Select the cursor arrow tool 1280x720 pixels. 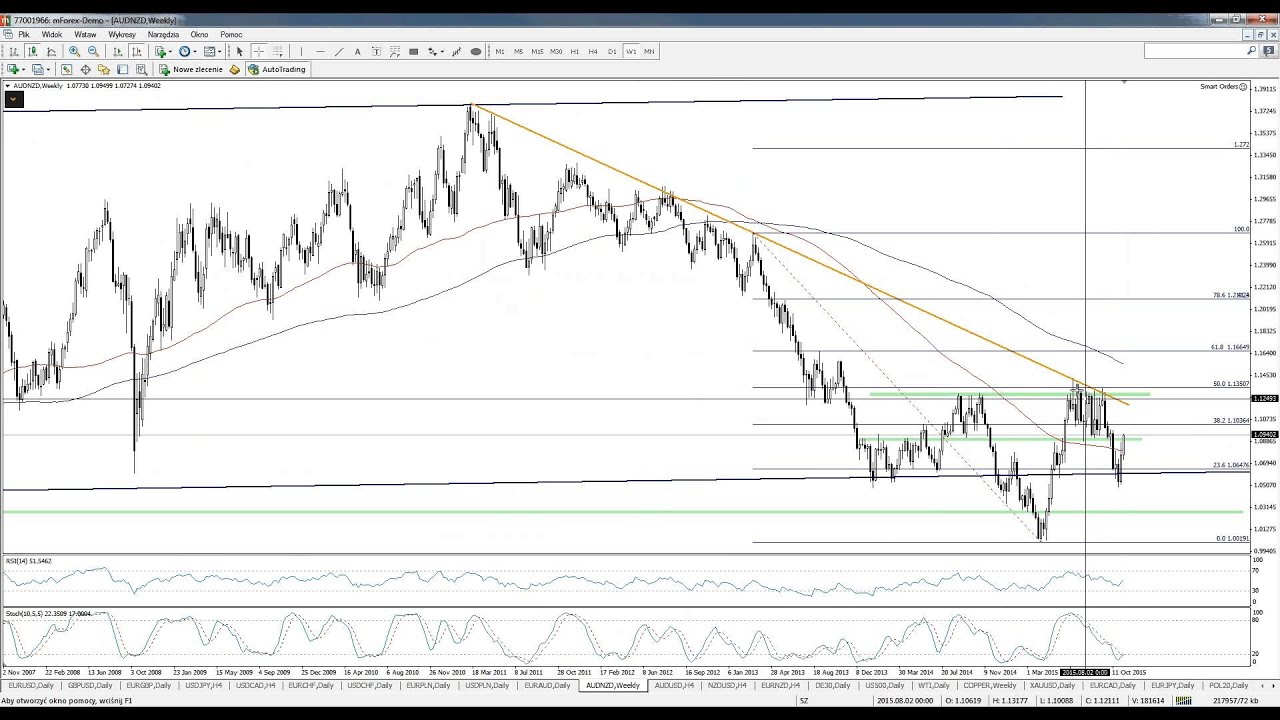click(239, 51)
